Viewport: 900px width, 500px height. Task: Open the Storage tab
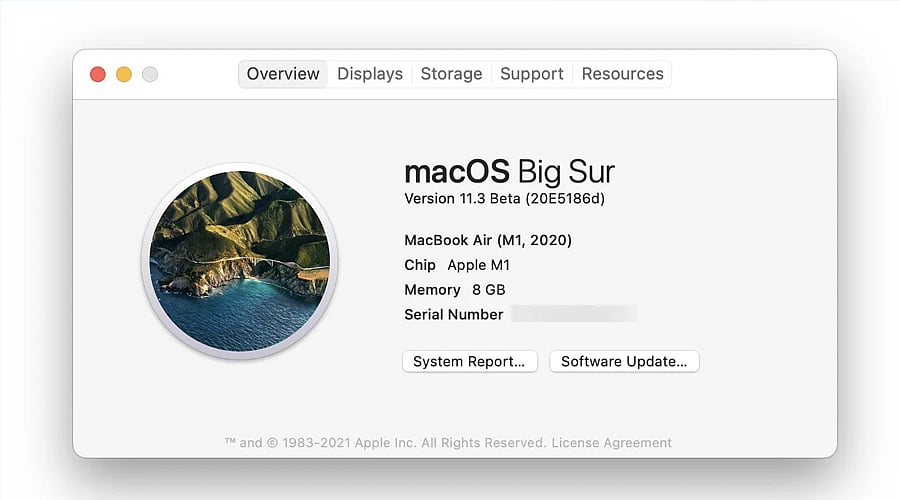451,74
